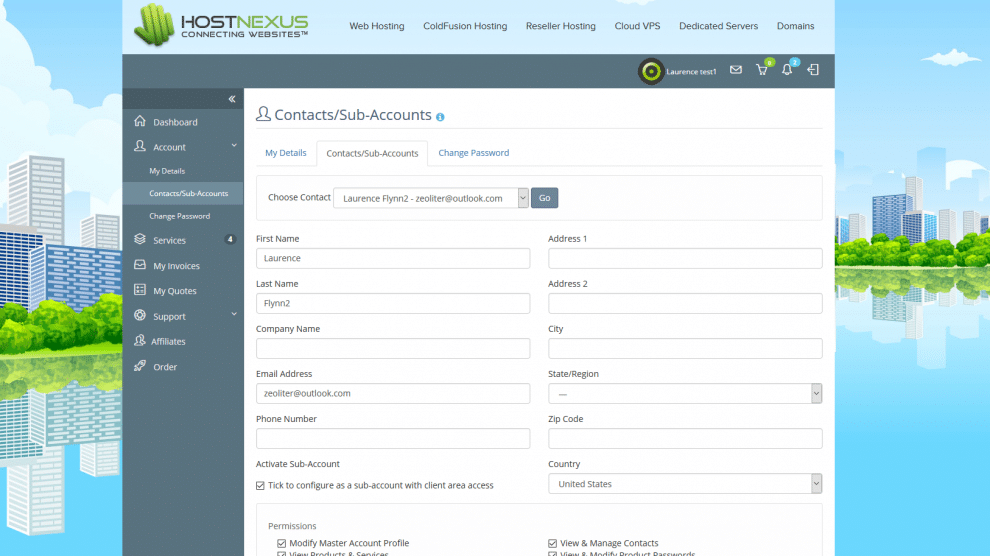The height and width of the screenshot is (556, 990).
Task: Open Web Hosting in top navigation
Action: [x=377, y=26]
